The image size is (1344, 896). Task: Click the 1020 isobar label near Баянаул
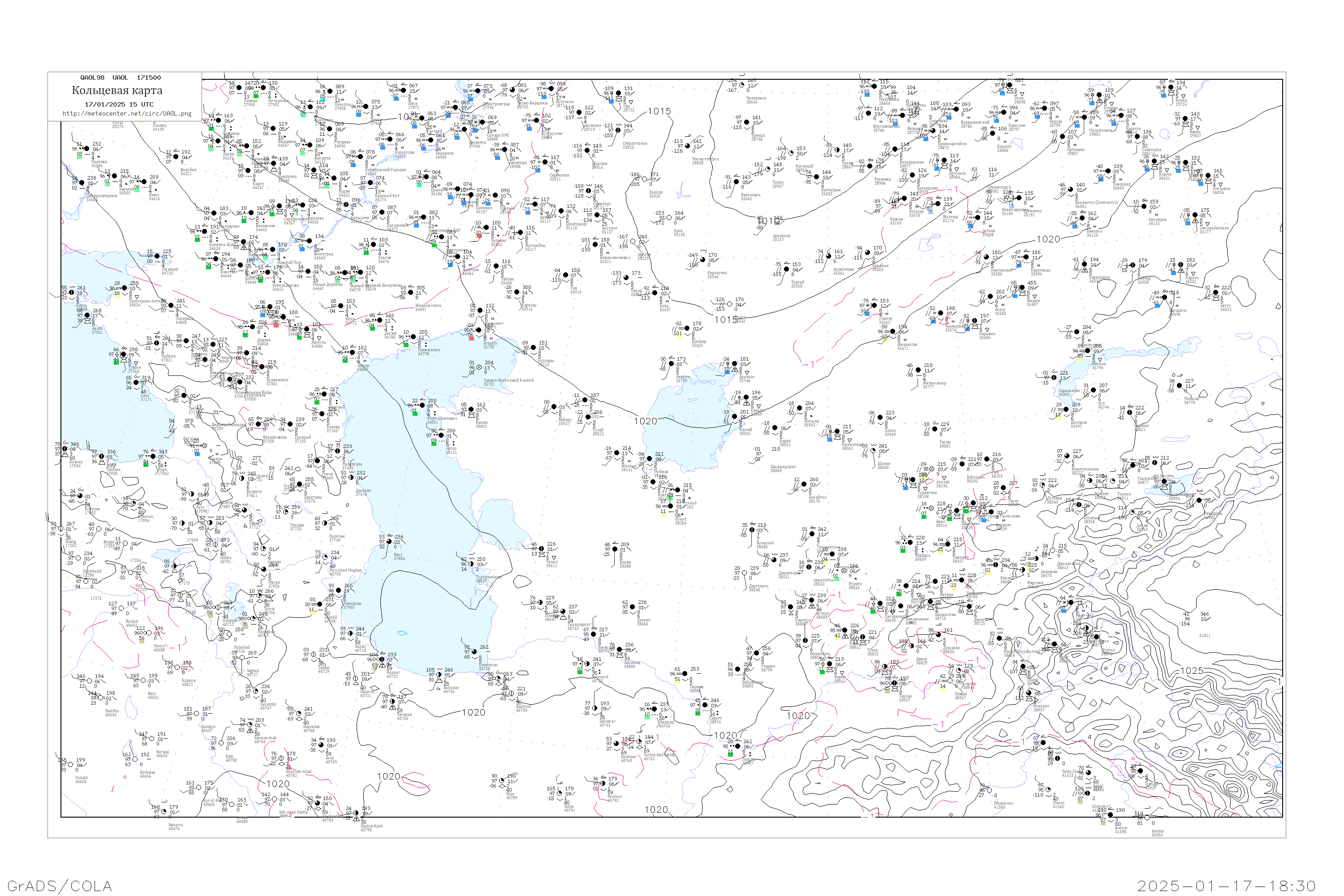(x=1048, y=239)
